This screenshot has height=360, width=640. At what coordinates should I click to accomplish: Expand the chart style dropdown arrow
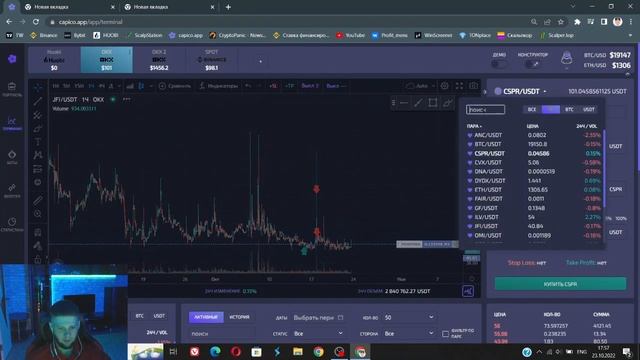point(151,86)
